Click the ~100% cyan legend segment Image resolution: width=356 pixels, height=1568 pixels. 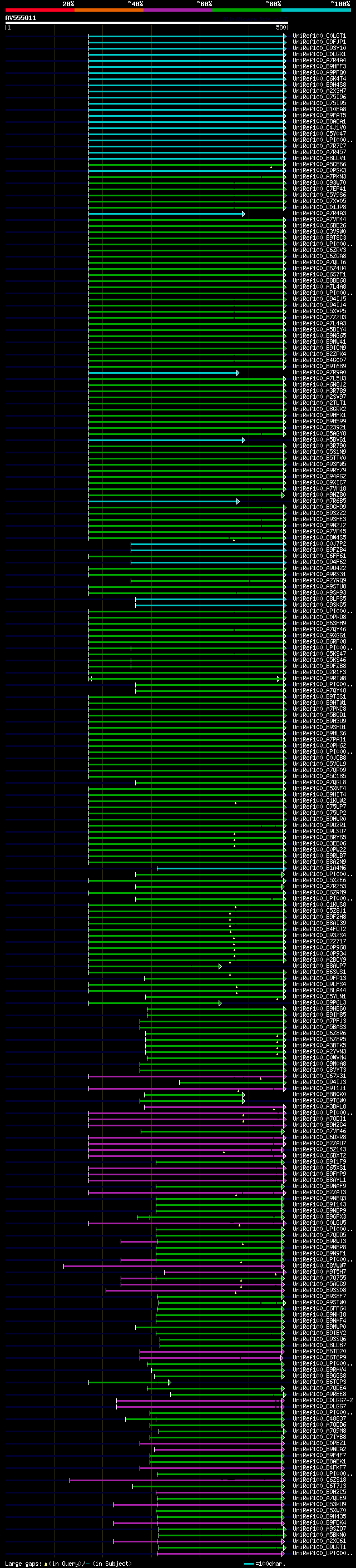point(316,10)
